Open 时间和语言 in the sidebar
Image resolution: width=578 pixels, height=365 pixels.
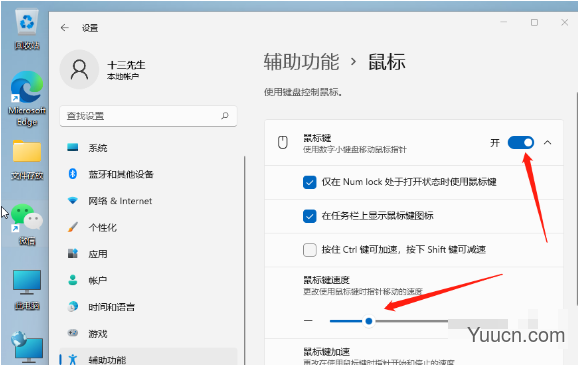[148, 307]
